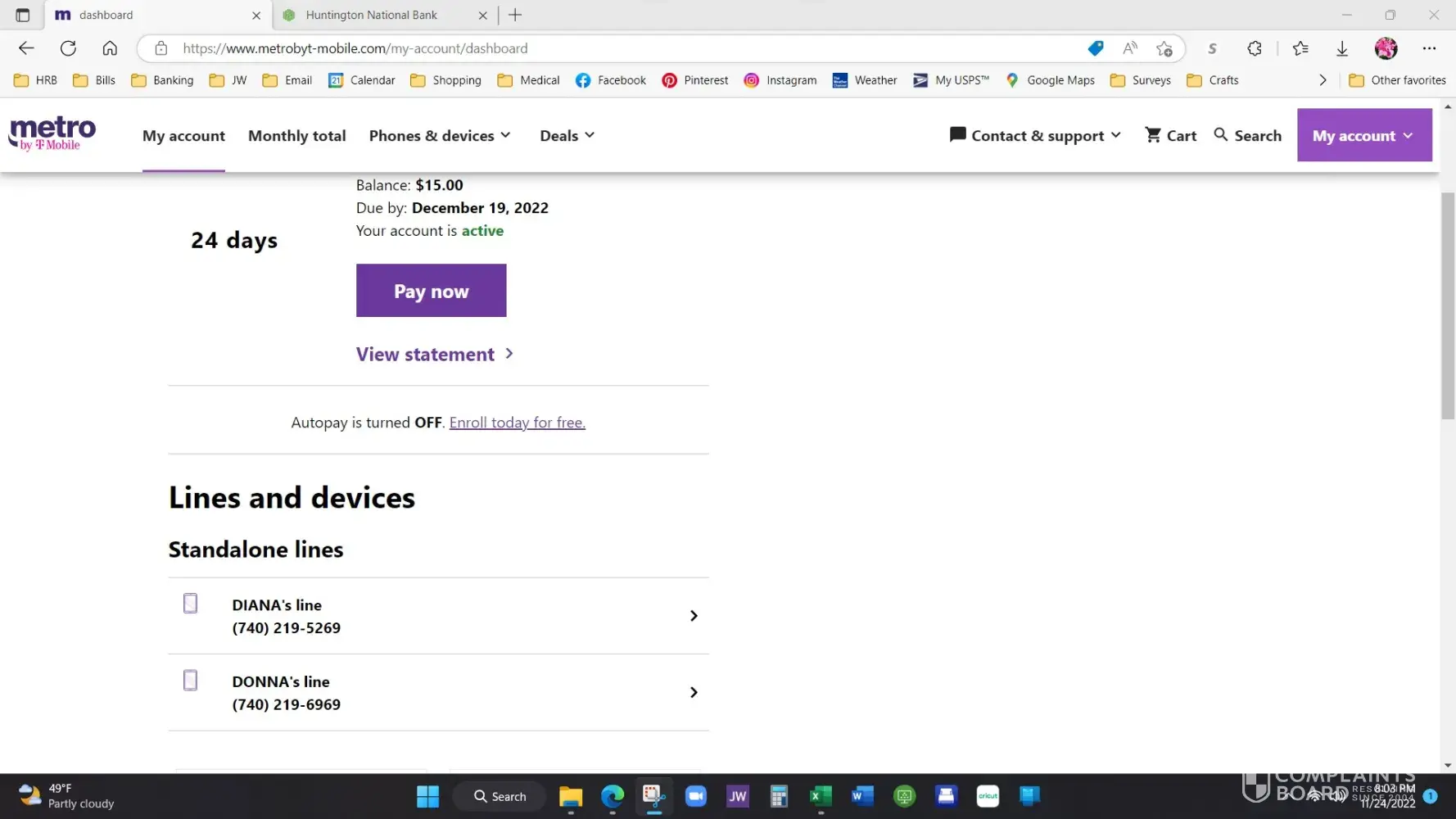Open the weather widget showing 49°F
Screen dimensions: 1456x819
(67, 796)
